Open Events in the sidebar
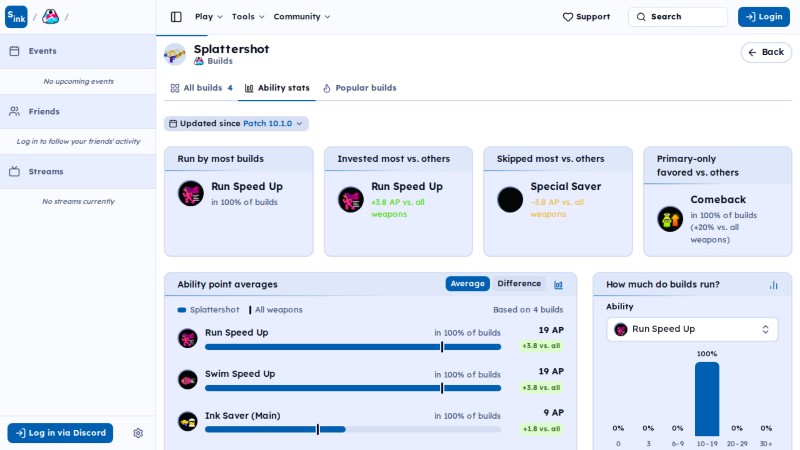The width and height of the screenshot is (800, 450). (78, 51)
